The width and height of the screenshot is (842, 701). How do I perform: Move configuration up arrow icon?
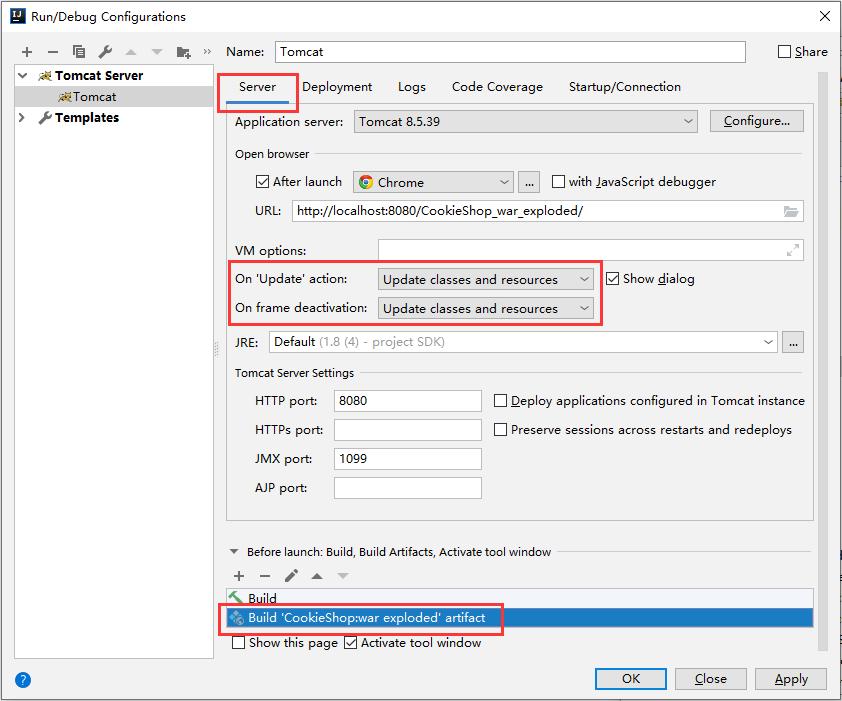131,52
